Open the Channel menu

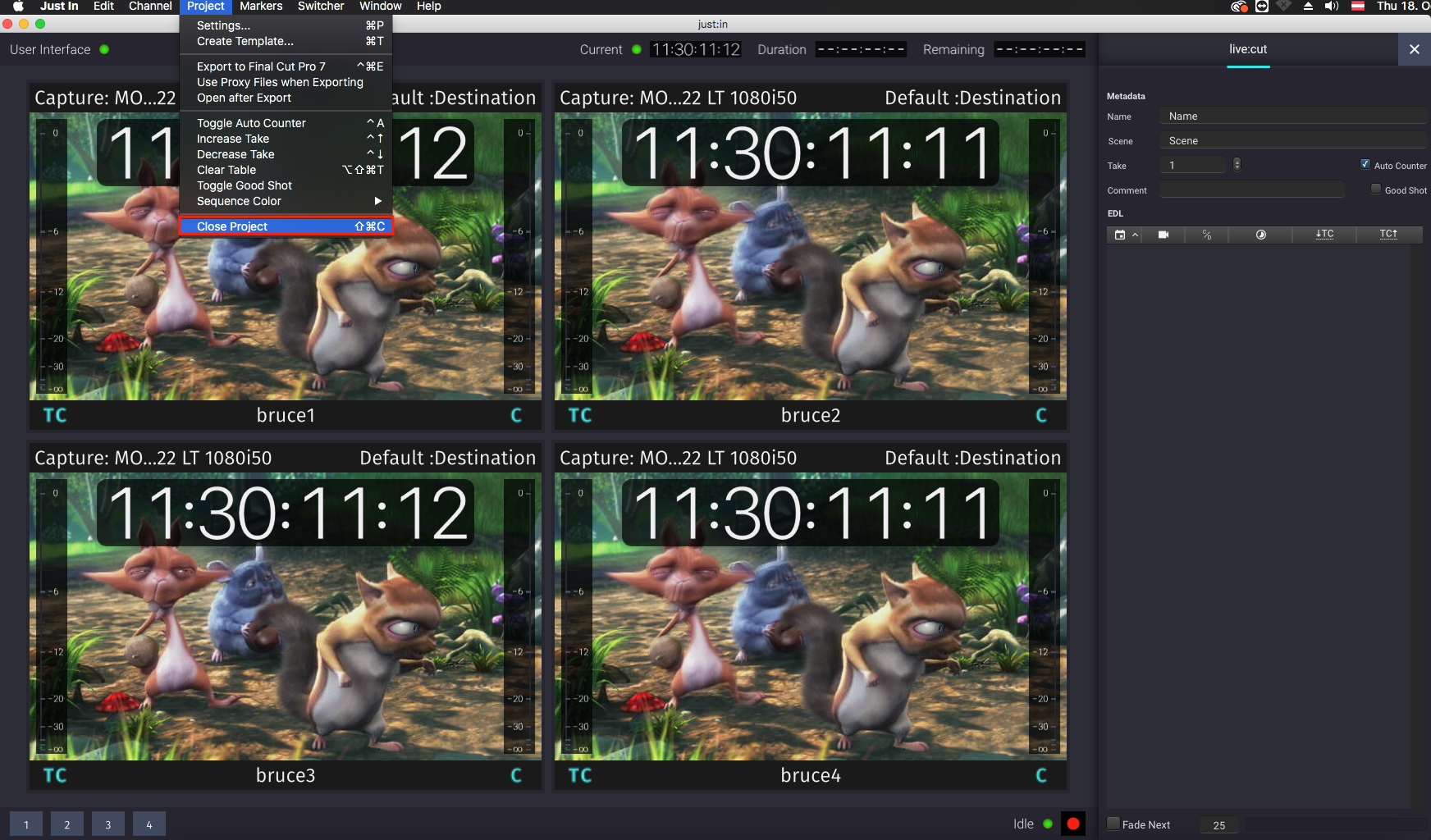(150, 6)
